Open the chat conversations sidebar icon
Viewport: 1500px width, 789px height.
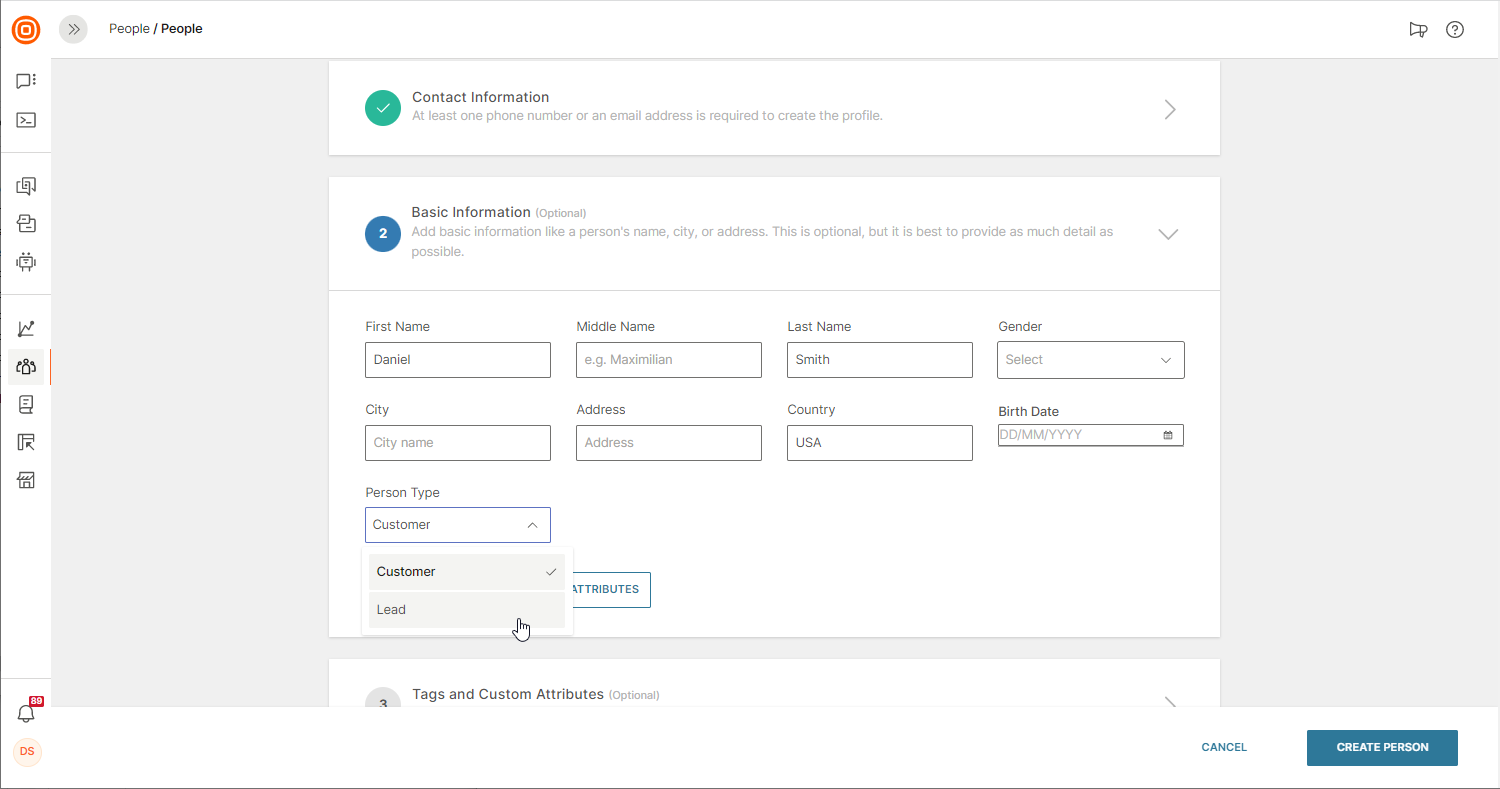tap(26, 81)
